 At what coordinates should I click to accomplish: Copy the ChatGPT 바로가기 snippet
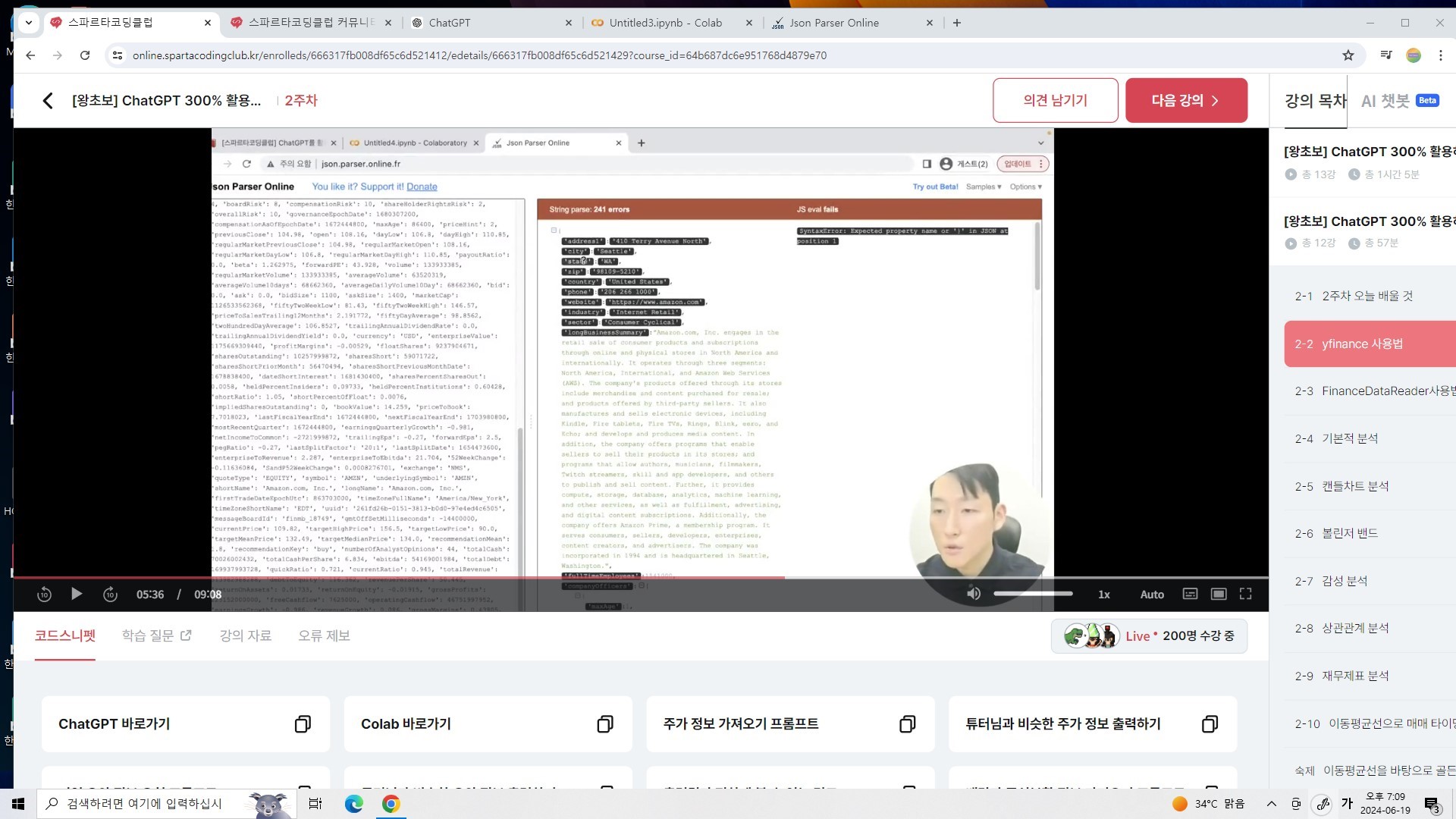pyautogui.click(x=303, y=724)
